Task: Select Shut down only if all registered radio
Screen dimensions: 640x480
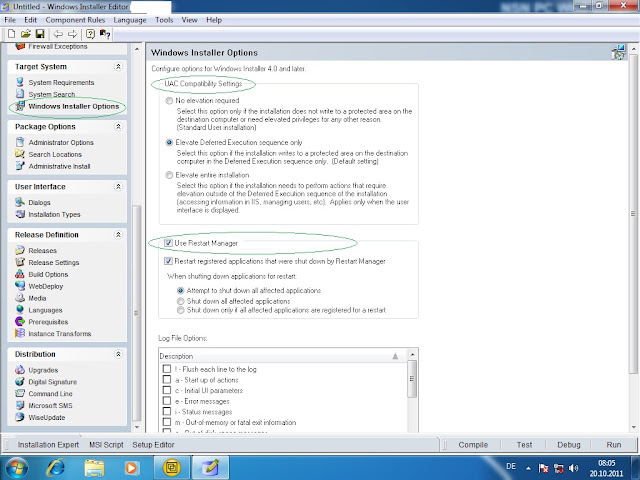Action: (x=180, y=310)
